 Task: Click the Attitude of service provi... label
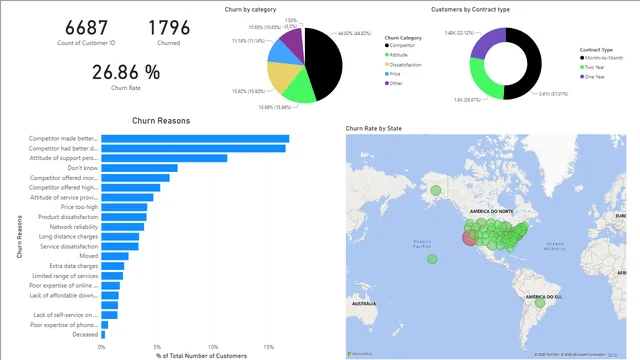(64, 198)
